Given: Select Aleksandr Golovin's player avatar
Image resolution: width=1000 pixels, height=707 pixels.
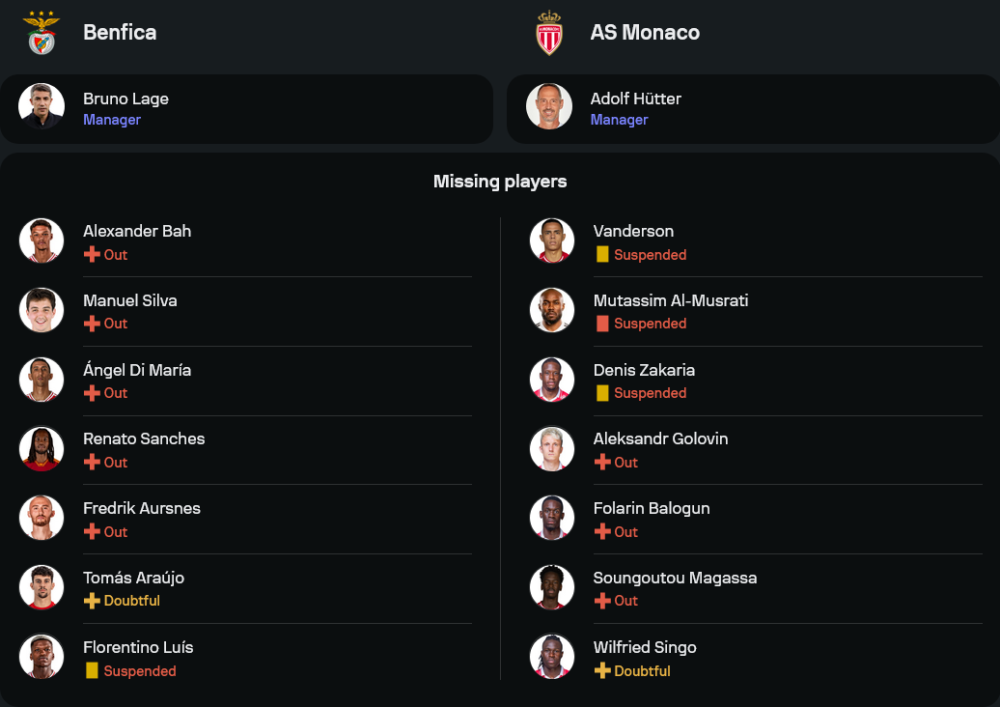Looking at the screenshot, I should pyautogui.click(x=552, y=449).
